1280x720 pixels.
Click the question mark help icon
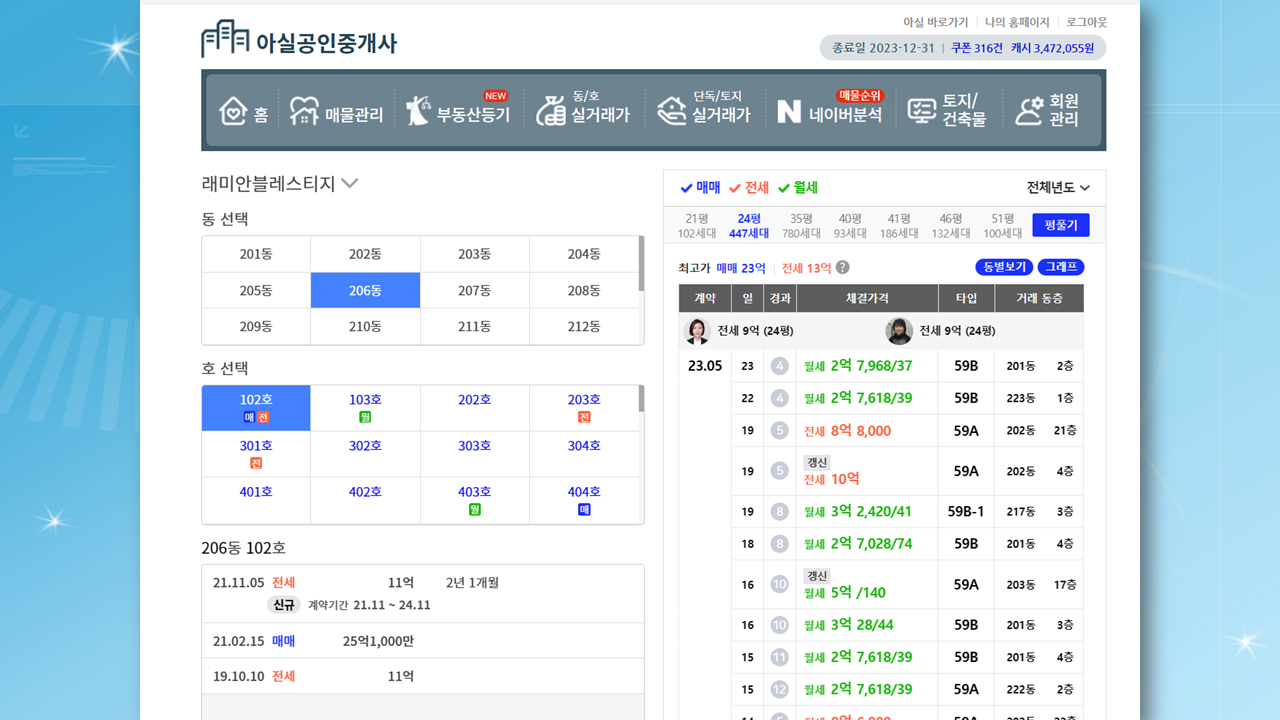coord(843,267)
